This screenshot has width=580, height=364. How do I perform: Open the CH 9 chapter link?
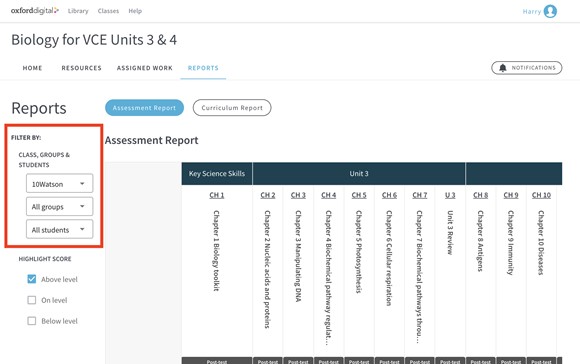tap(511, 195)
